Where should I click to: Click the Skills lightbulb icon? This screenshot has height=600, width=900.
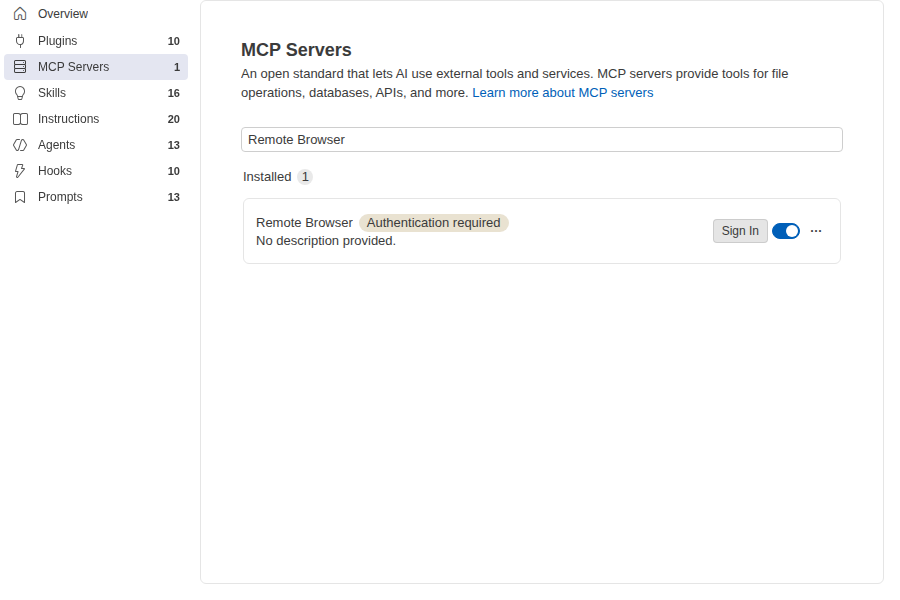point(20,93)
